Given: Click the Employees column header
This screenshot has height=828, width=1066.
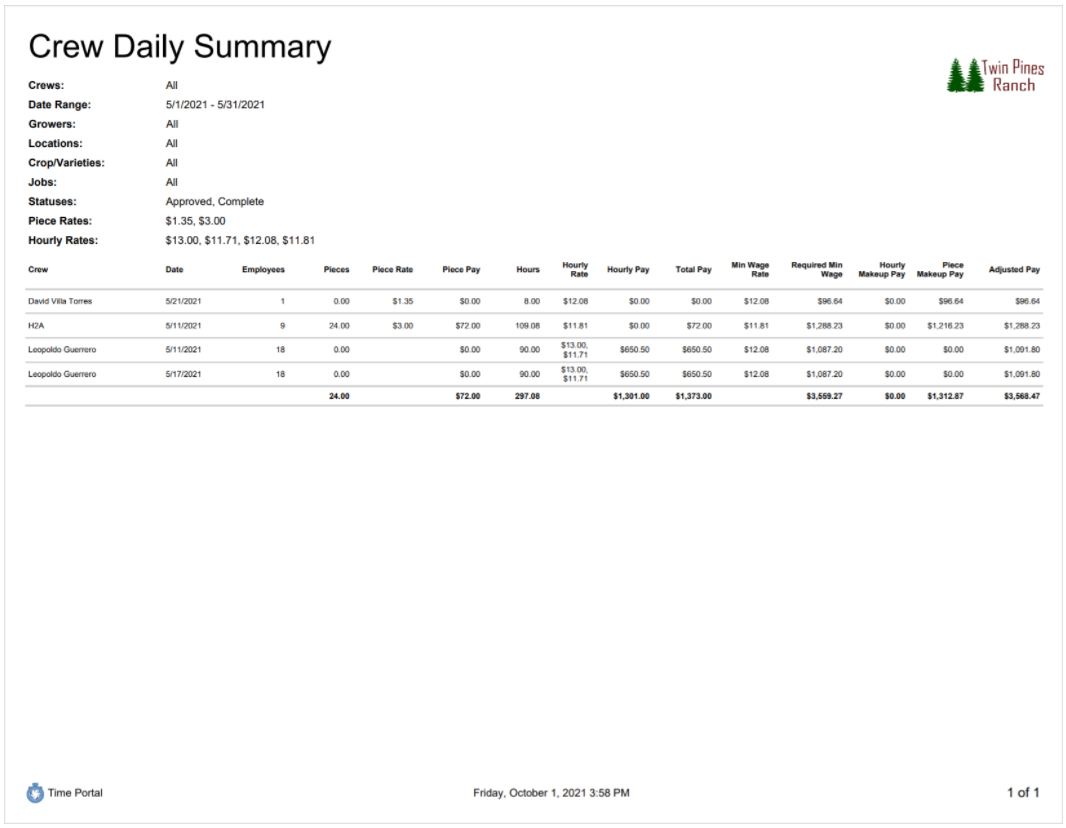Looking at the screenshot, I should point(263,270).
